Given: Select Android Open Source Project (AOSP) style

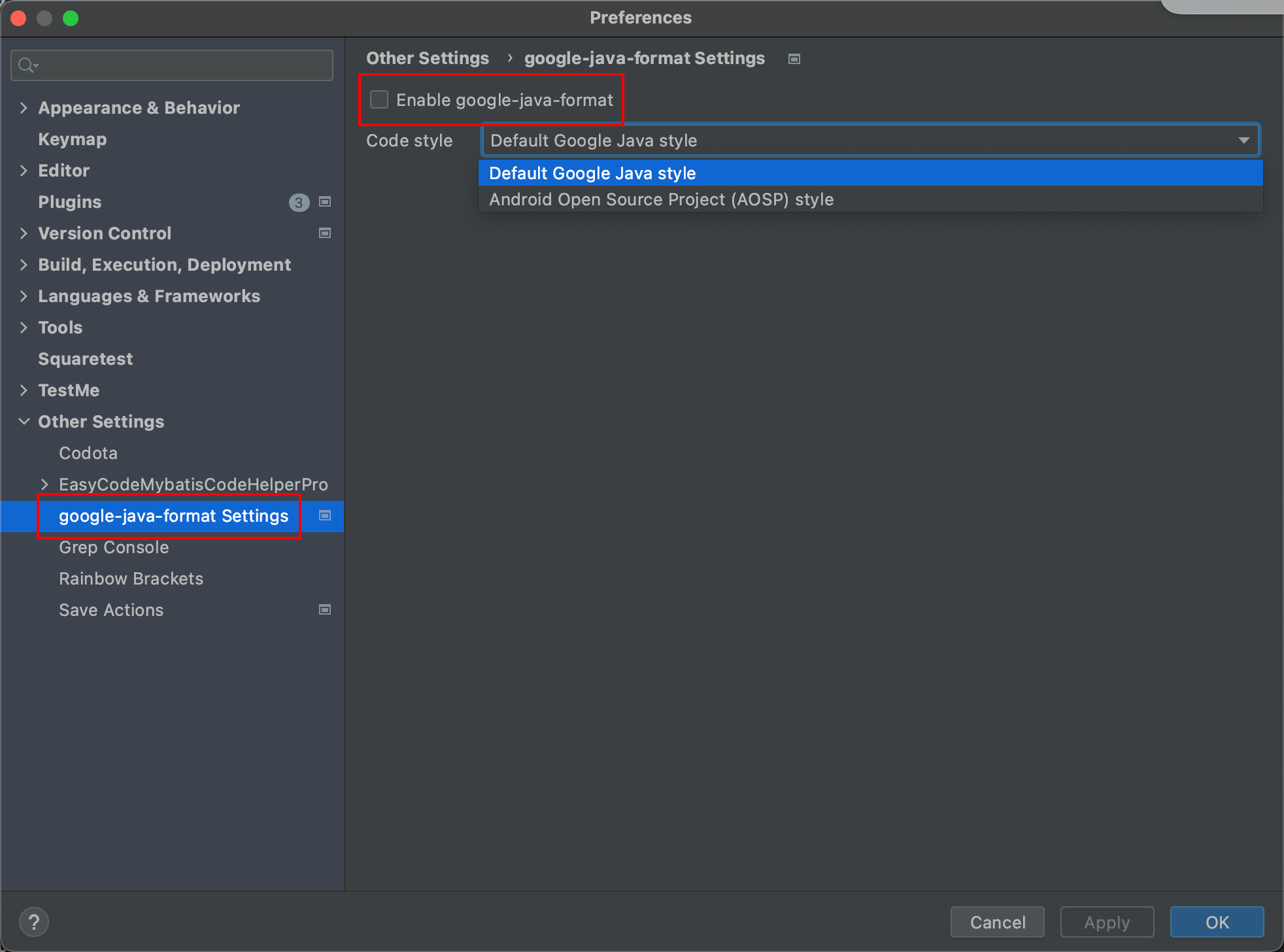Looking at the screenshot, I should 661,199.
